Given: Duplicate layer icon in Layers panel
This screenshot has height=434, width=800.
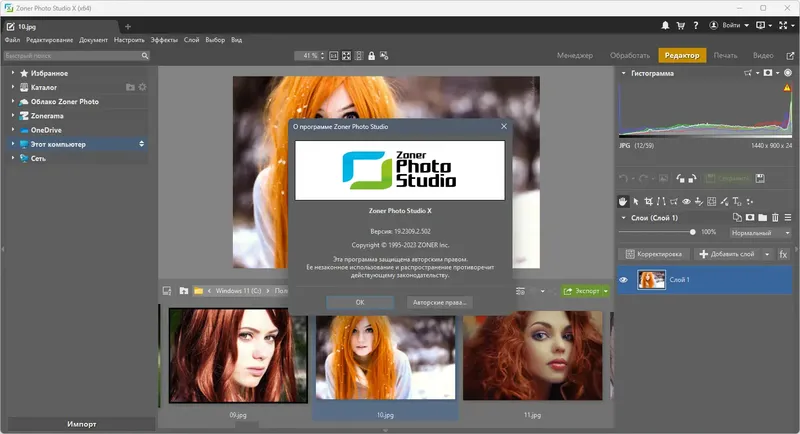Looking at the screenshot, I should click(x=737, y=217).
